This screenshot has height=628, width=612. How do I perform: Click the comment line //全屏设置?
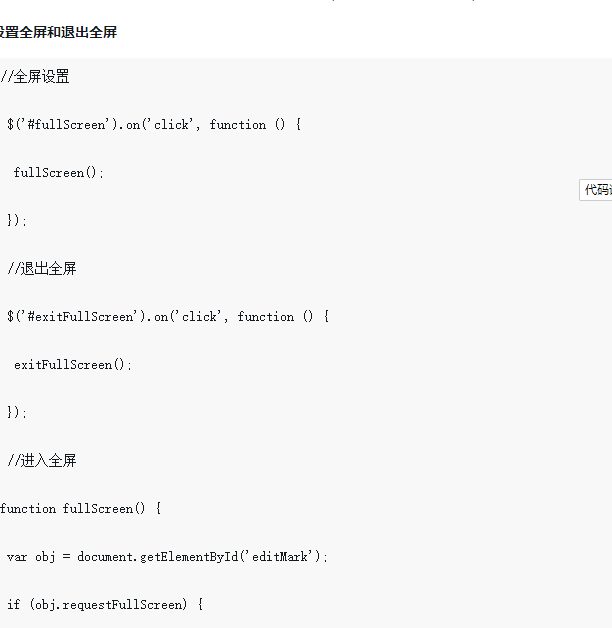click(35, 76)
